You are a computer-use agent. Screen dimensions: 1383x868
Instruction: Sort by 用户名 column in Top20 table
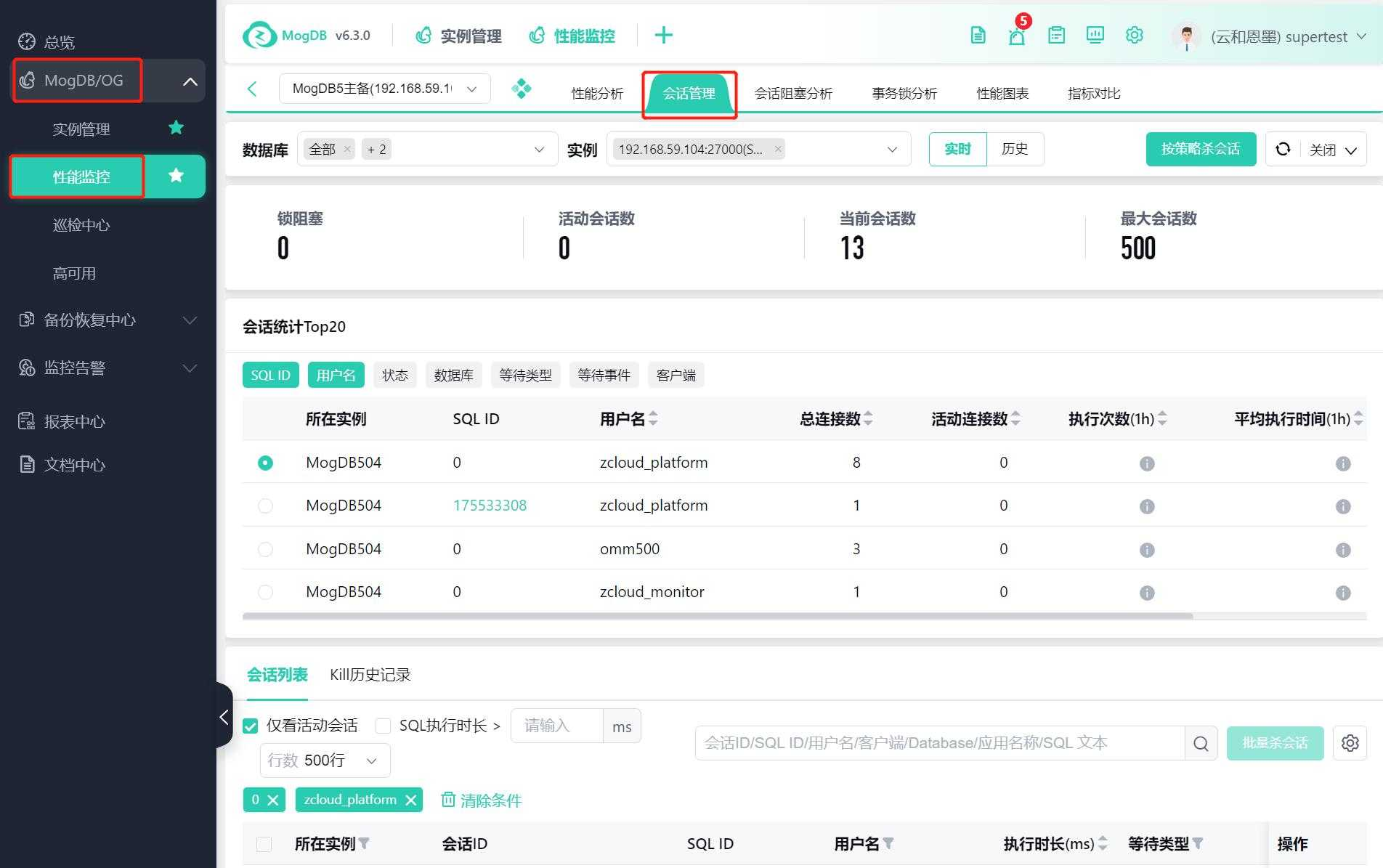point(653,418)
